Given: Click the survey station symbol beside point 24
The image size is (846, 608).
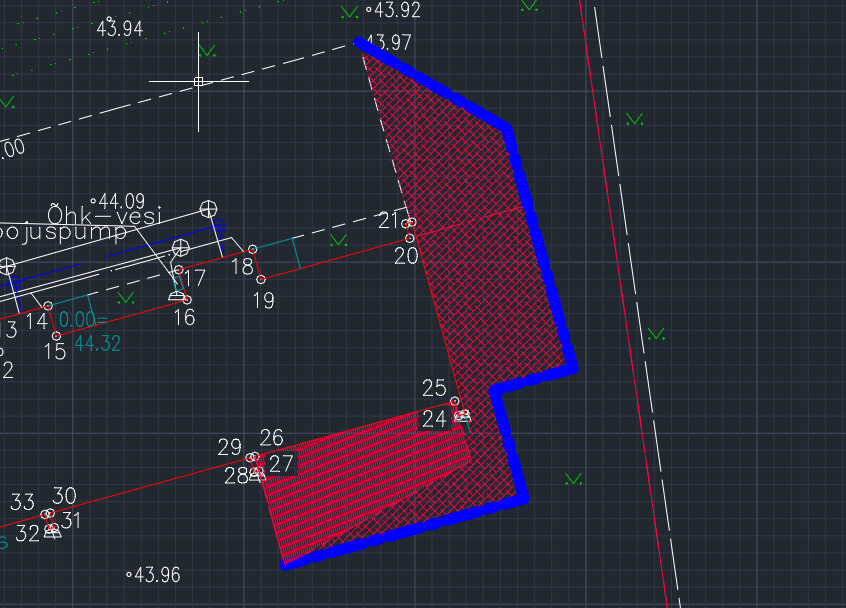Looking at the screenshot, I should [x=462, y=415].
